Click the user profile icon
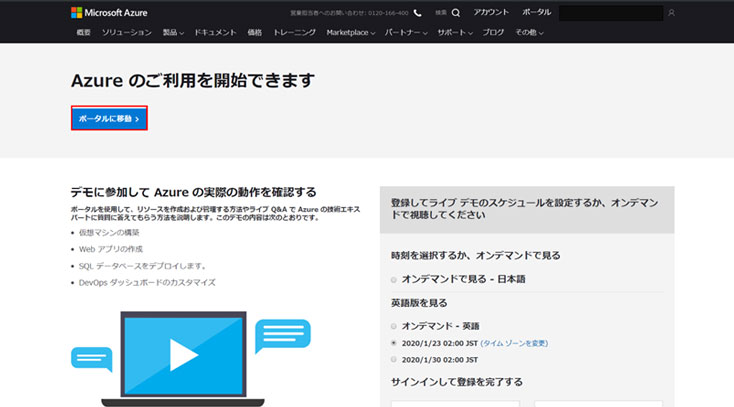This screenshot has width=734, height=407. (x=671, y=13)
